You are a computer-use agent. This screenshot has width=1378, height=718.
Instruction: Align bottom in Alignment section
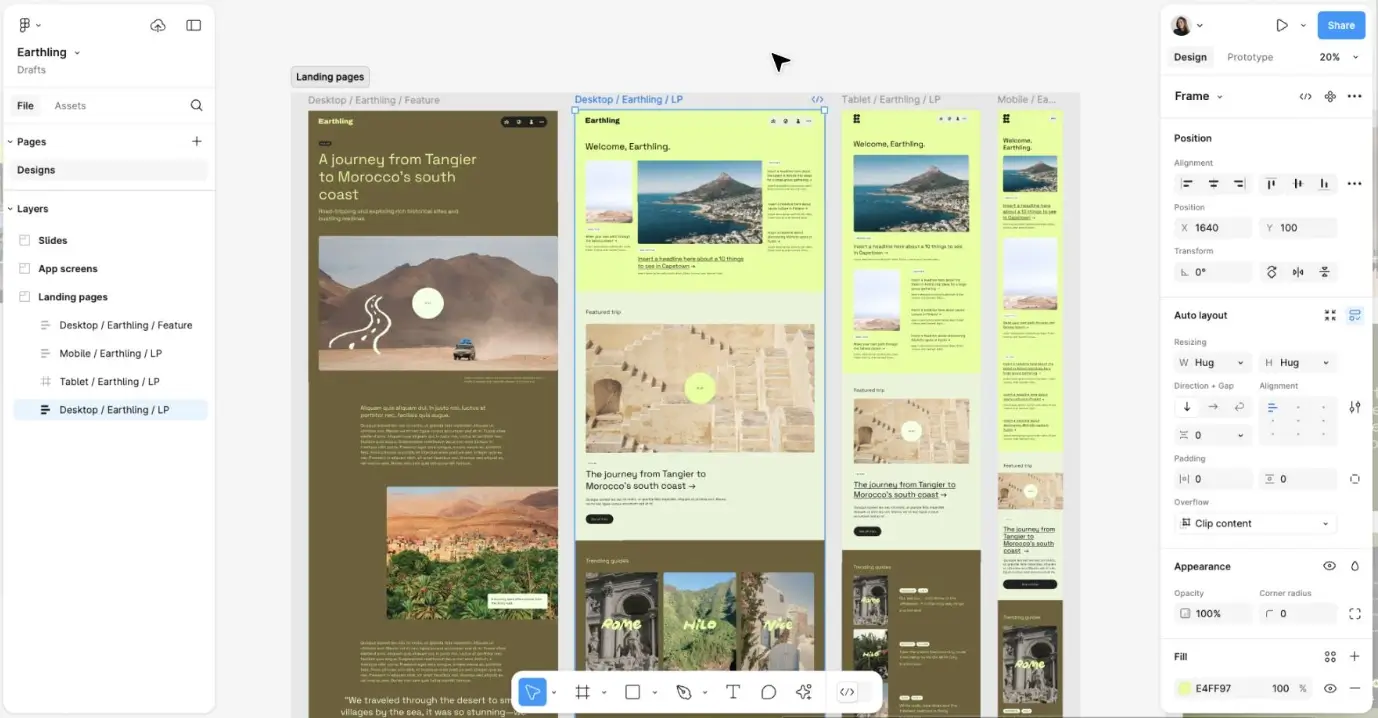click(1324, 184)
